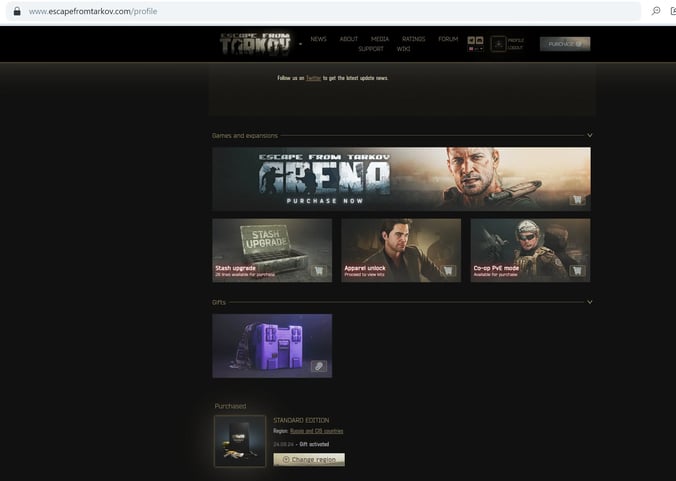This screenshot has height=481, width=676.
Task: Click the zoom magnifier icon in browser bar
Action: (x=656, y=11)
